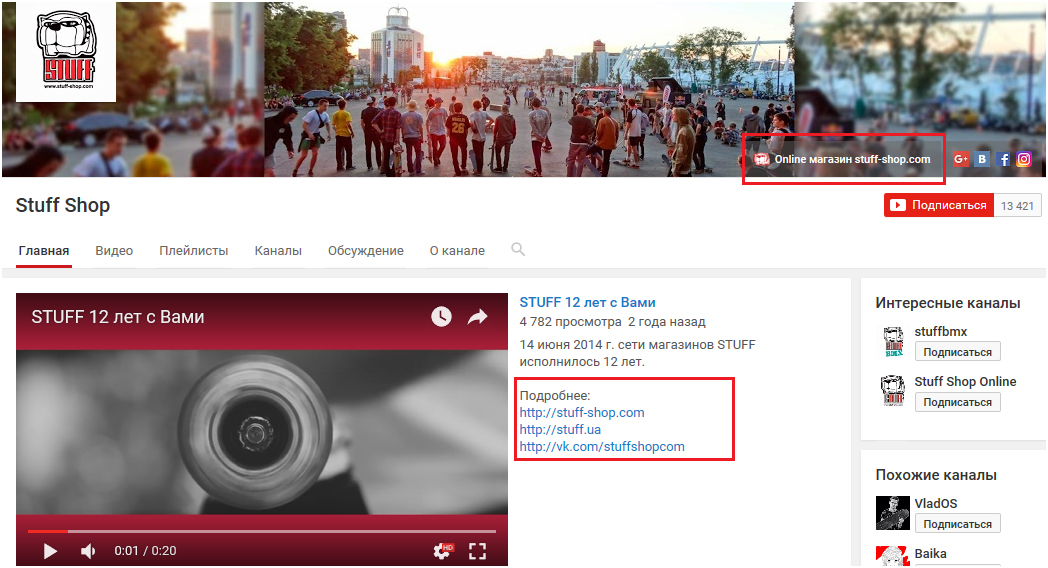
Task: Open the blue STUFF 12 лет с Вами title link
Action: coord(587,302)
